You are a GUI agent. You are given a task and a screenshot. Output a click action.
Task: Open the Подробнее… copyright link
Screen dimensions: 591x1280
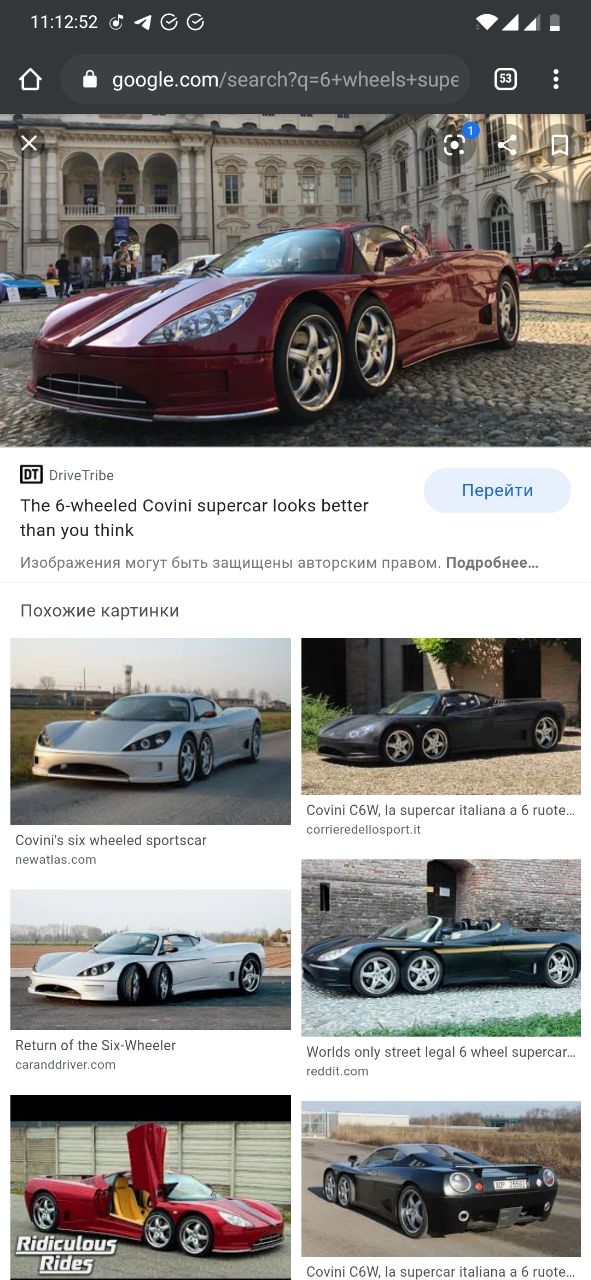492,563
